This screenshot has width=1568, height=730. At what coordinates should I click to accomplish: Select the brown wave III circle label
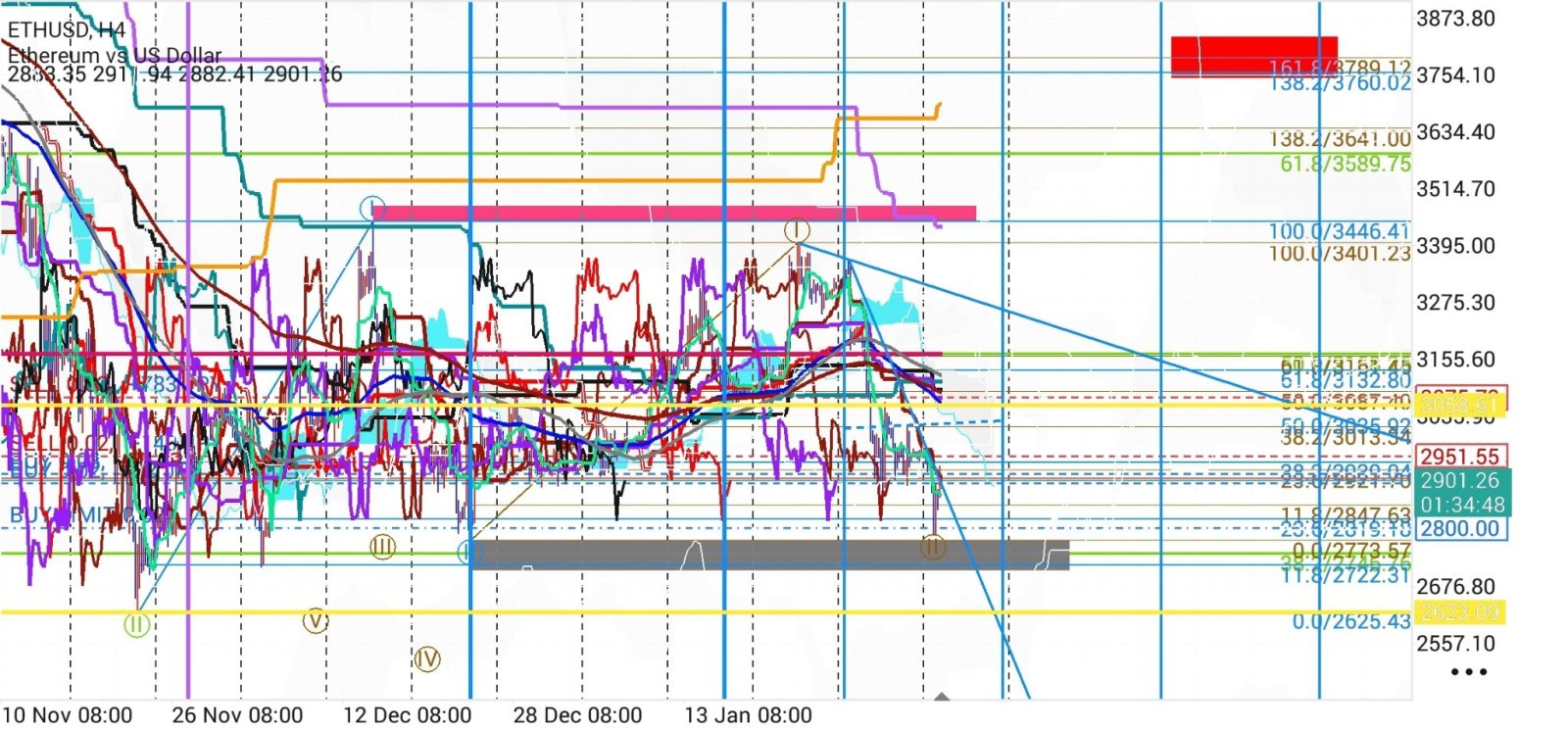tap(382, 547)
